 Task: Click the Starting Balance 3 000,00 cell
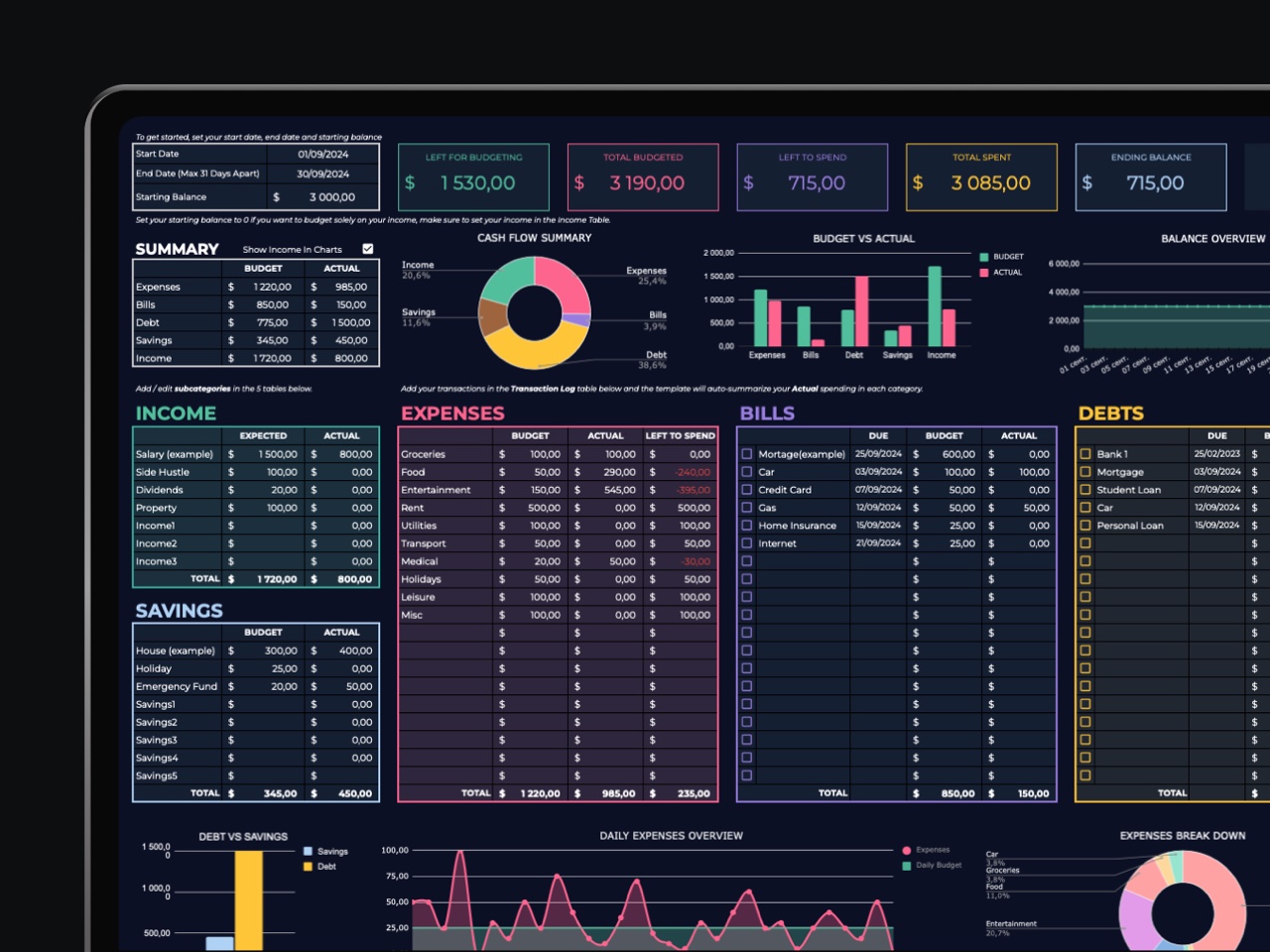coord(322,197)
